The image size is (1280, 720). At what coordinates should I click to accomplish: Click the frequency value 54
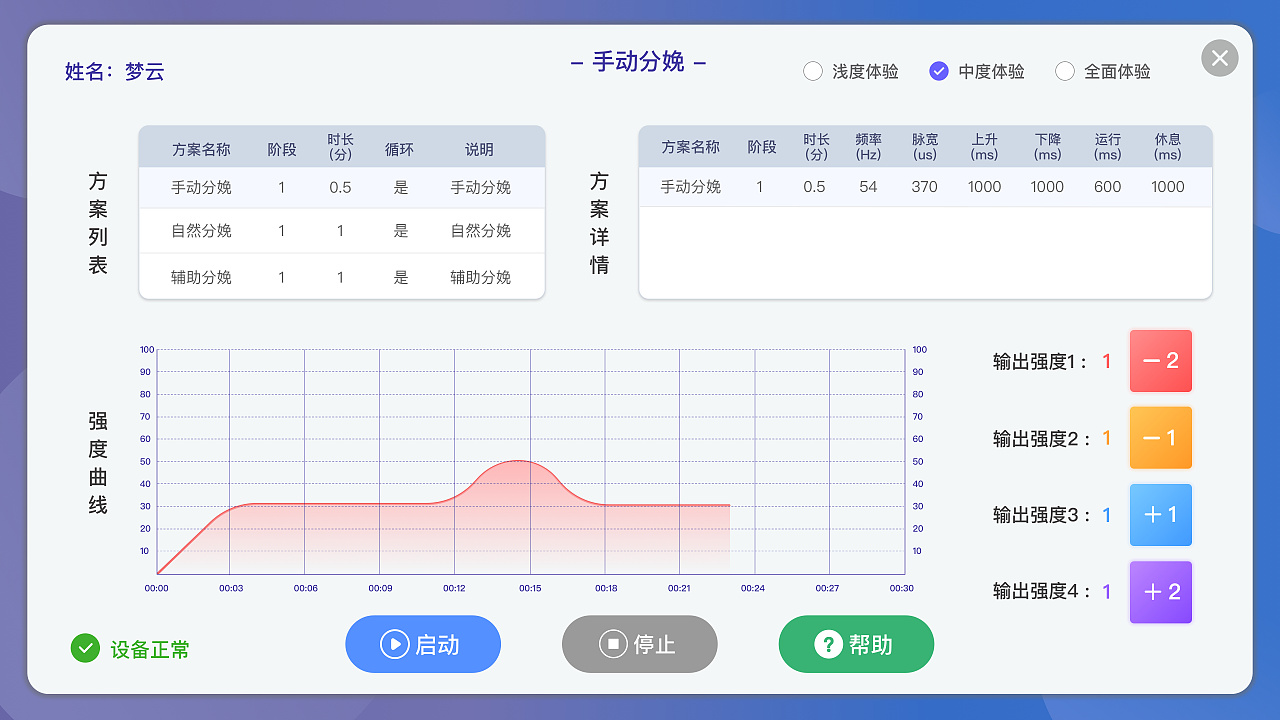point(868,187)
